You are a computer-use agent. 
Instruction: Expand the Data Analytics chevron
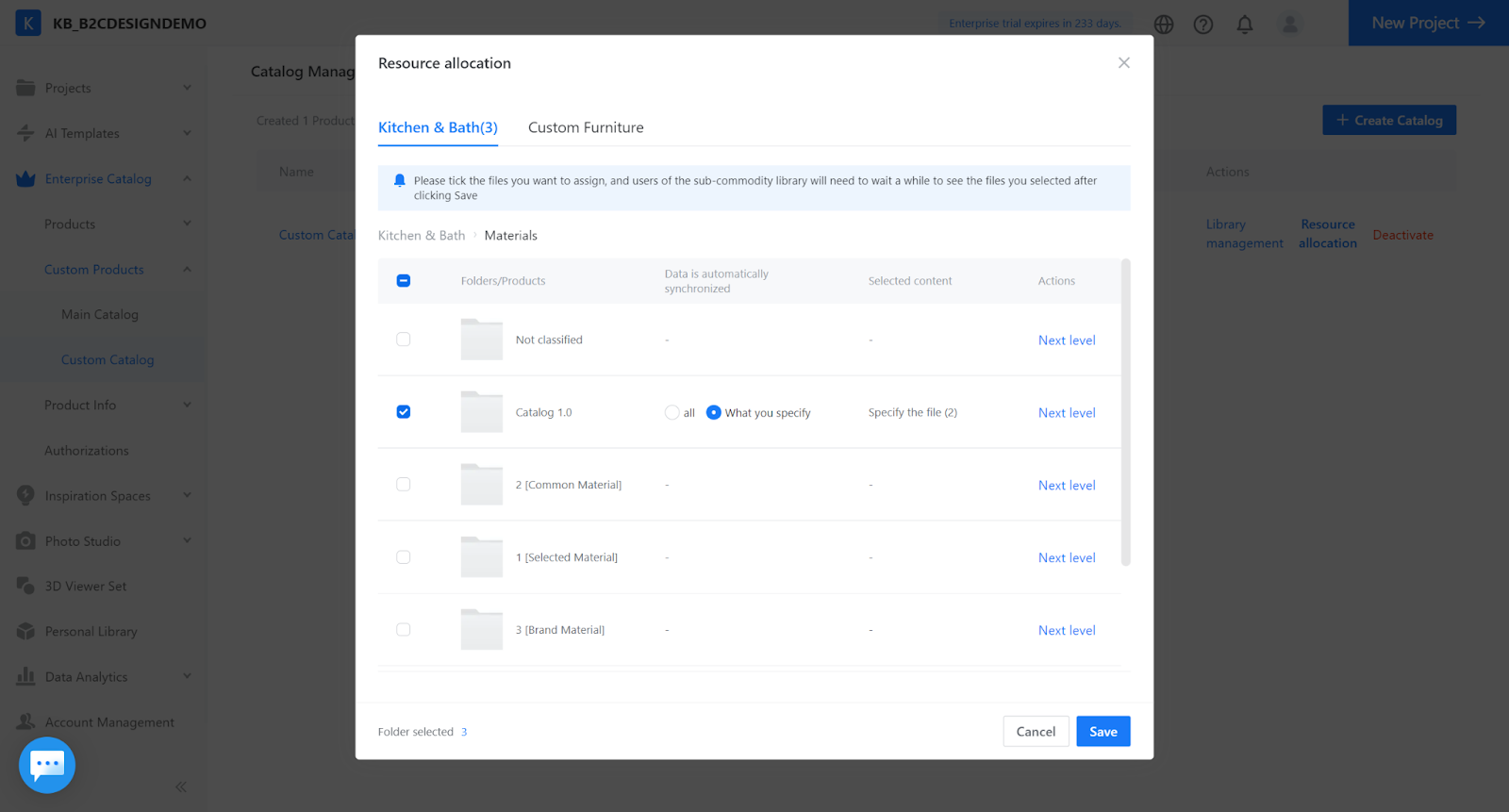187,676
